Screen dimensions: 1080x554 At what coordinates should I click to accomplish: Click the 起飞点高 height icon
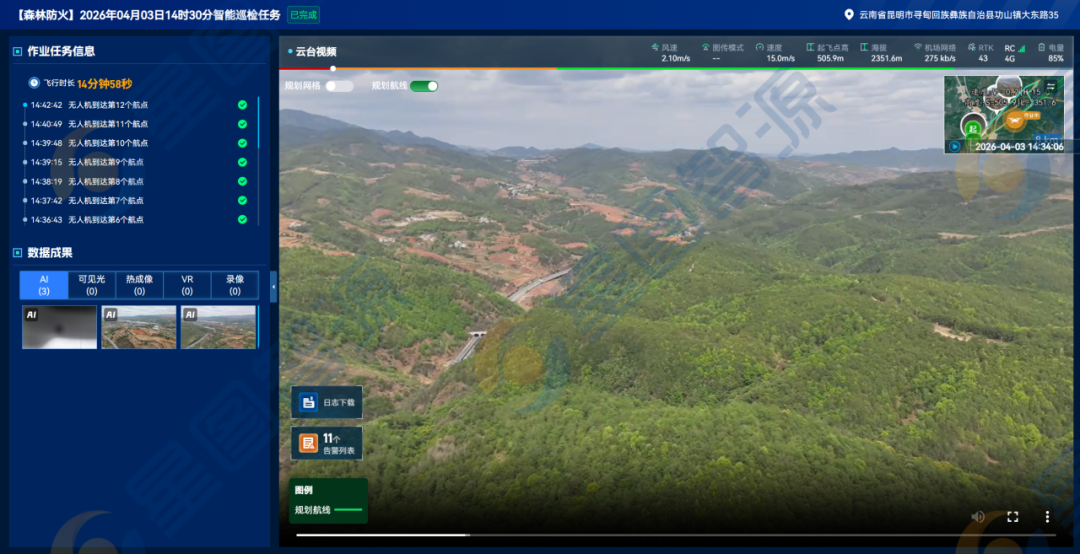(810, 48)
